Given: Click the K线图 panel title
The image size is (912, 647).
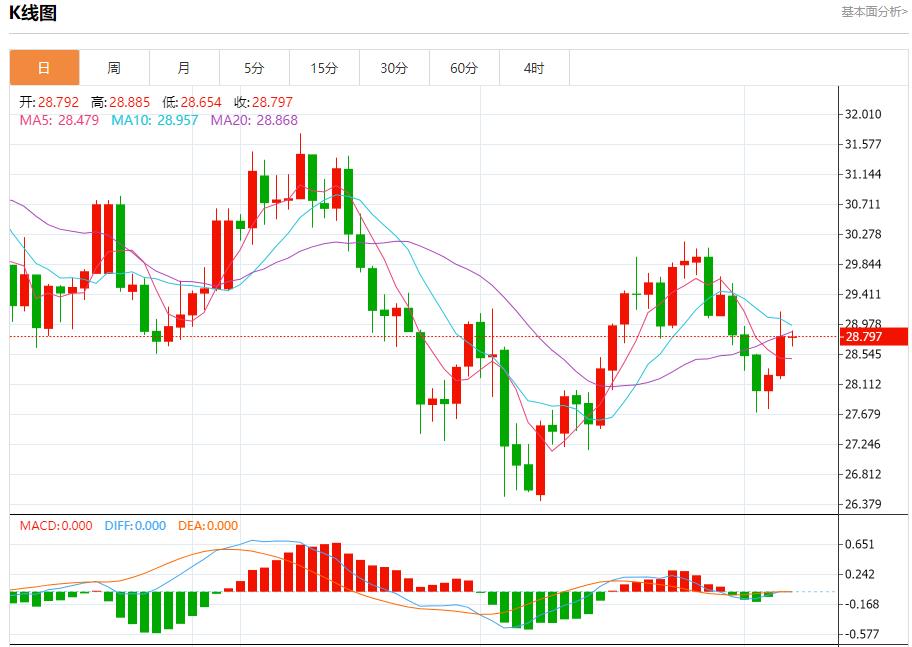Looking at the screenshot, I should point(33,13).
